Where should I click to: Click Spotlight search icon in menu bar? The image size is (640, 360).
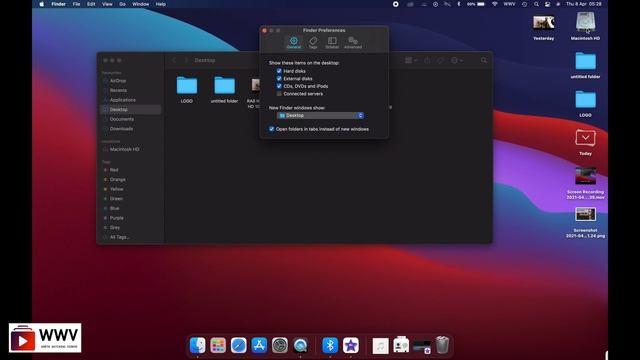coord(536,4)
